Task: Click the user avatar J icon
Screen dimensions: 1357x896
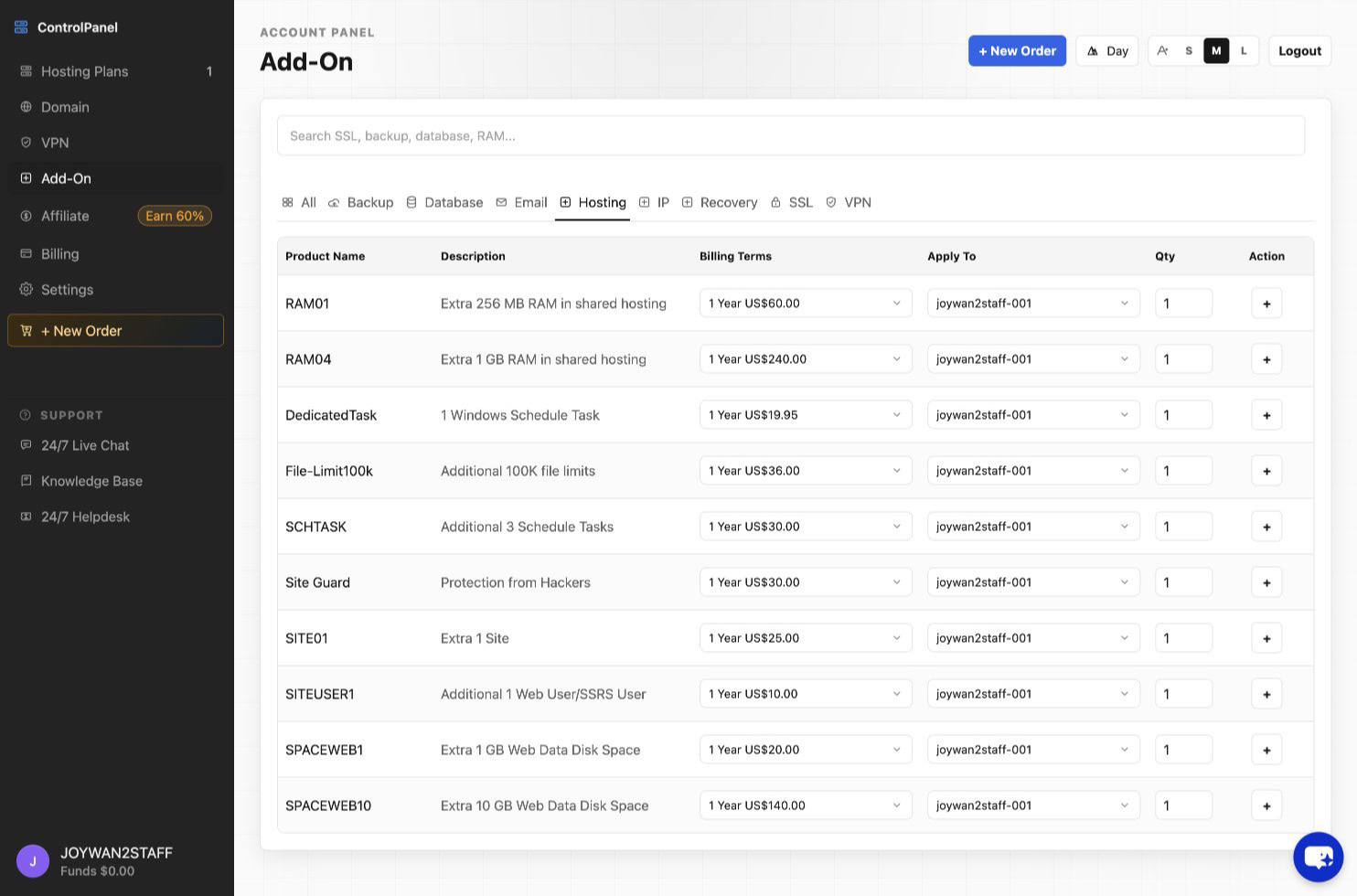Action: click(x=33, y=861)
